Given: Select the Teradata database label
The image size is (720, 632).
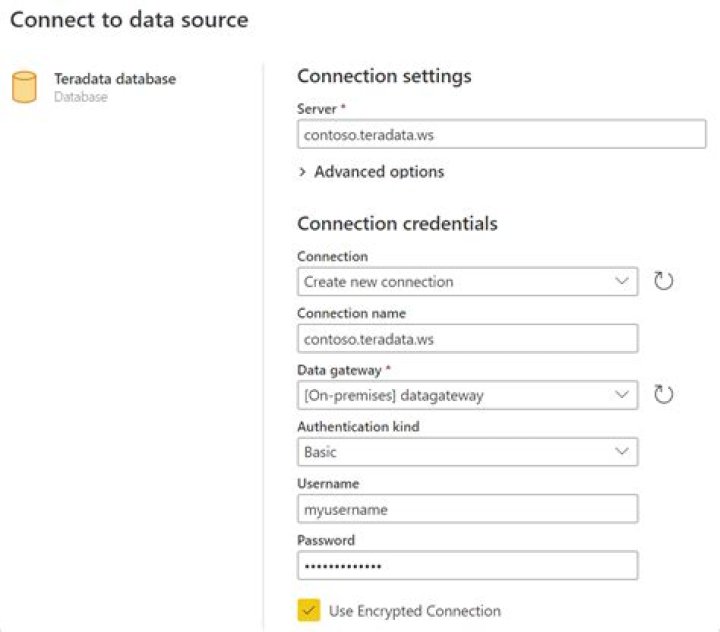Looking at the screenshot, I should click(x=115, y=79).
